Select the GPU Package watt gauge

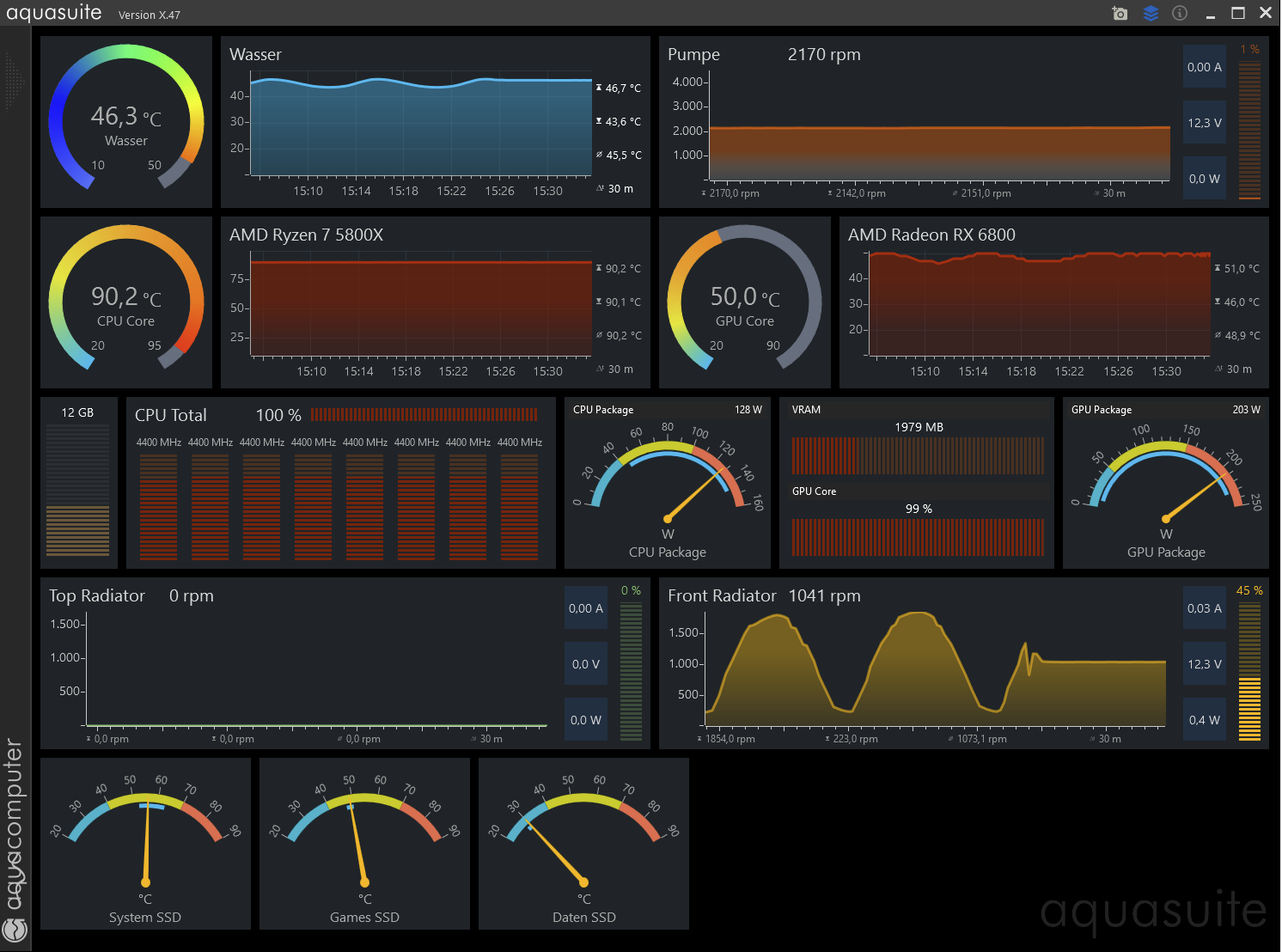(1166, 483)
